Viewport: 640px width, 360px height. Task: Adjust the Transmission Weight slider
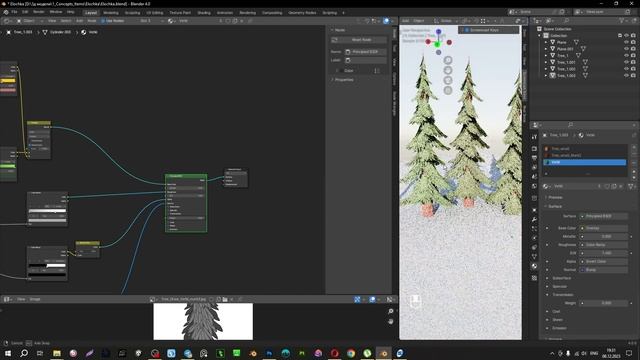[603, 303]
